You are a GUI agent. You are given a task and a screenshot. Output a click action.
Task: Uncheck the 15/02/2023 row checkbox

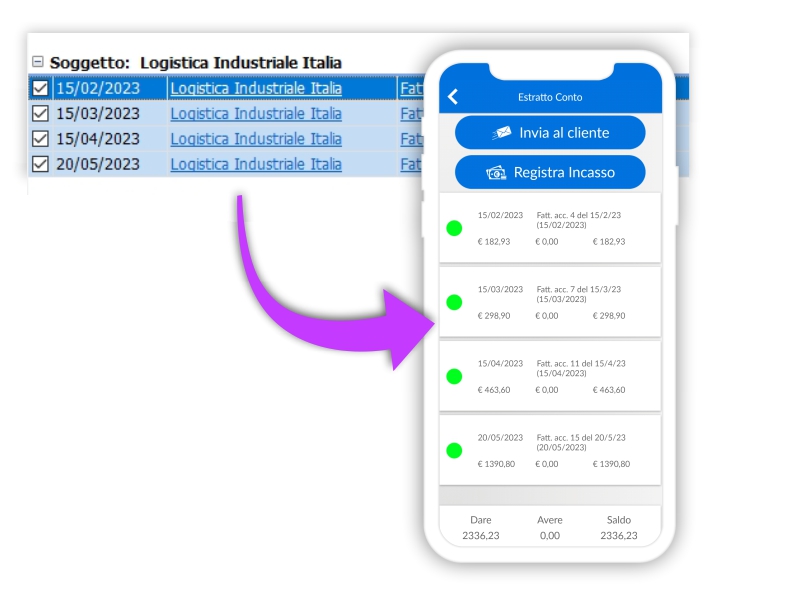40,88
